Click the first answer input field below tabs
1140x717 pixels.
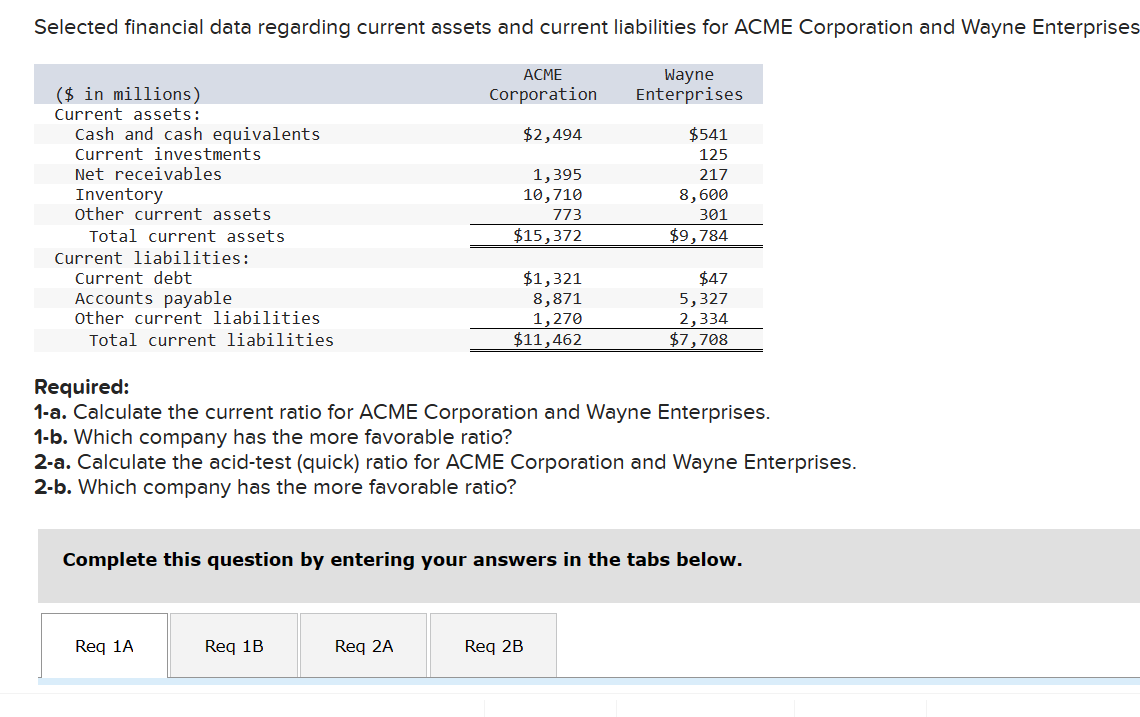(550, 710)
